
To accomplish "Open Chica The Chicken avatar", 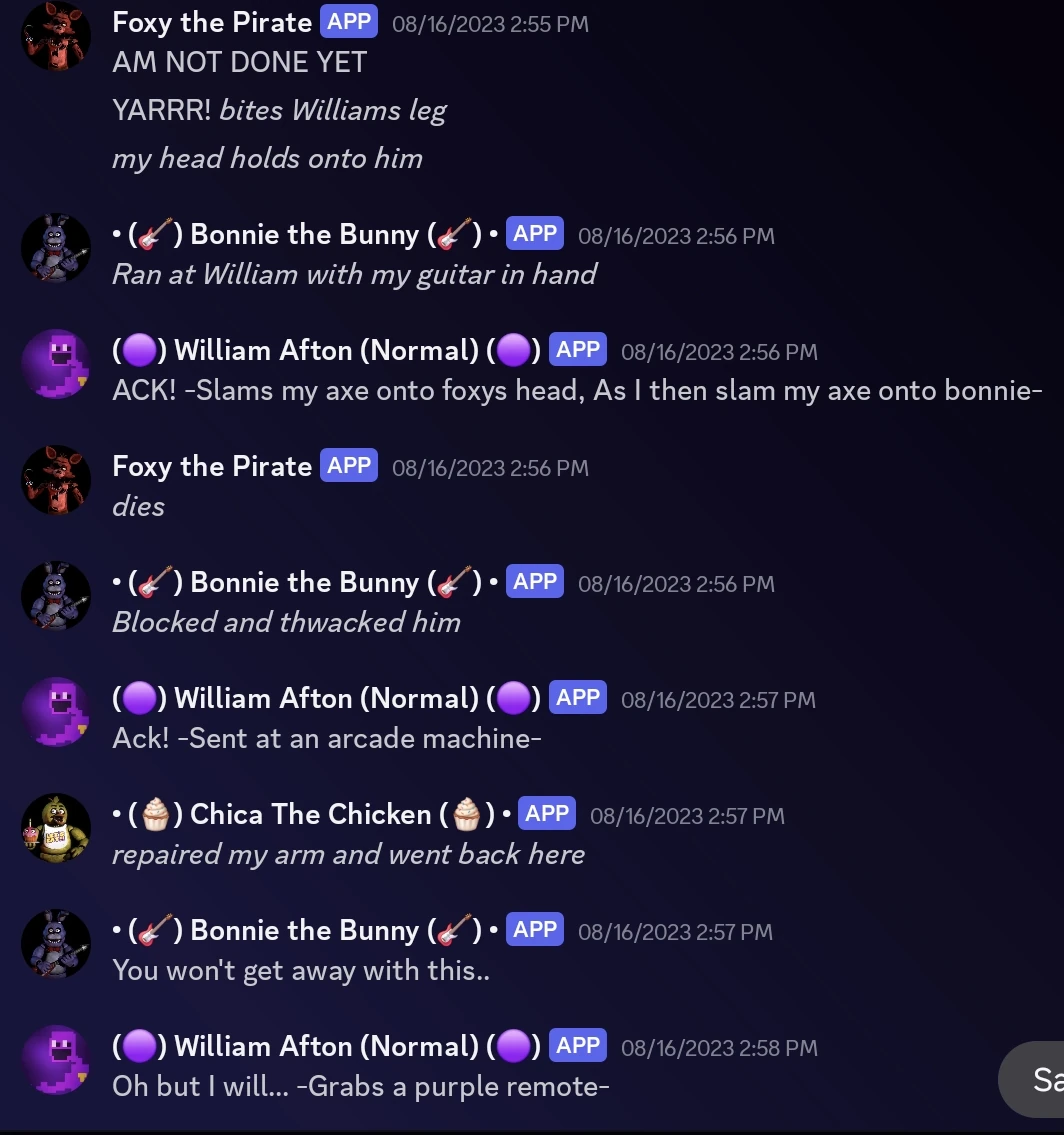I will [x=56, y=828].
